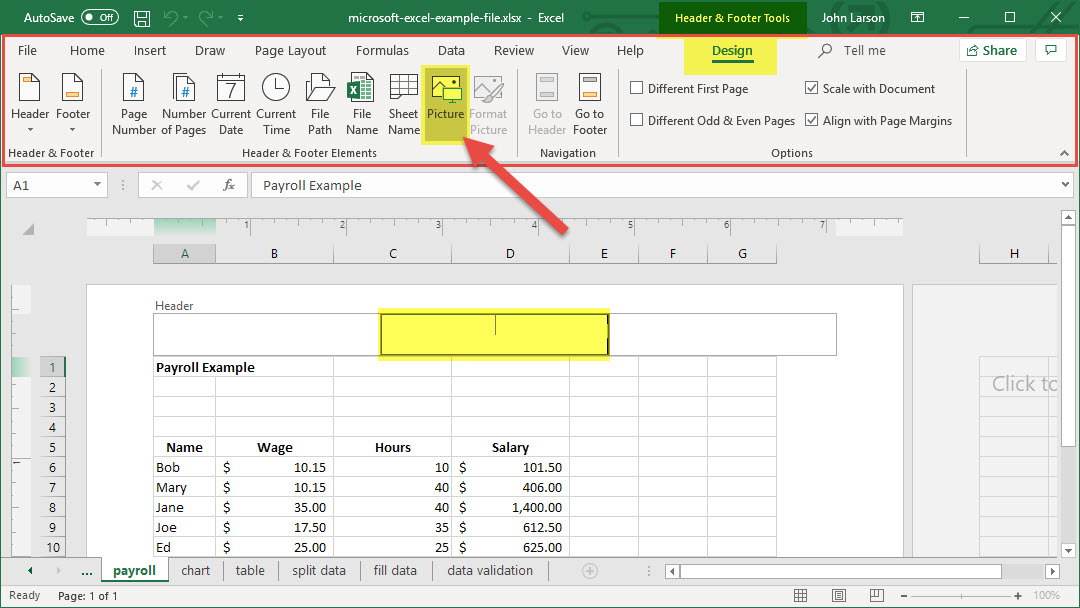This screenshot has height=608, width=1080.
Task: Click the Number of Pages icon
Action: coord(184,104)
